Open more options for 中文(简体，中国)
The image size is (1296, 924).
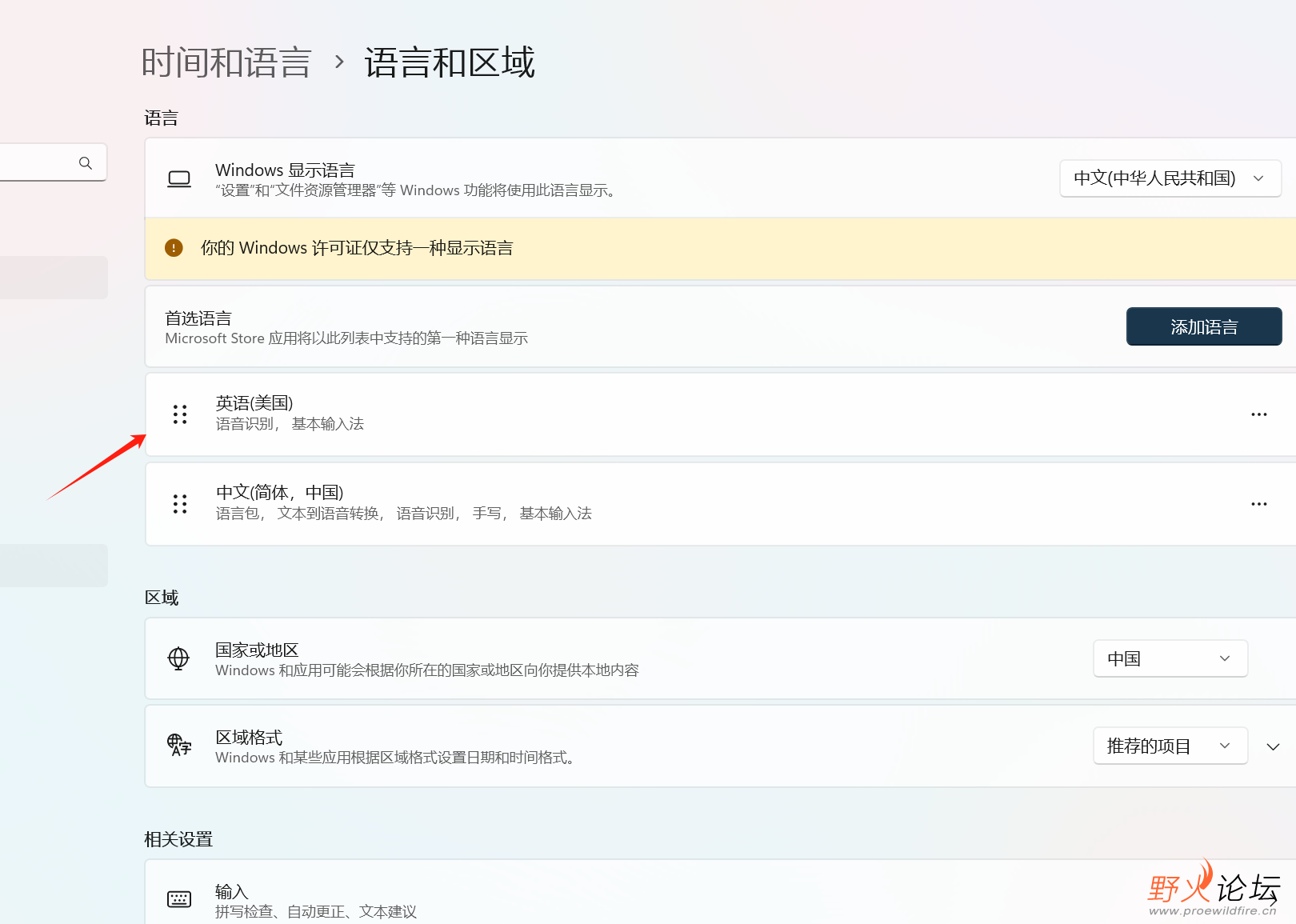1259,504
